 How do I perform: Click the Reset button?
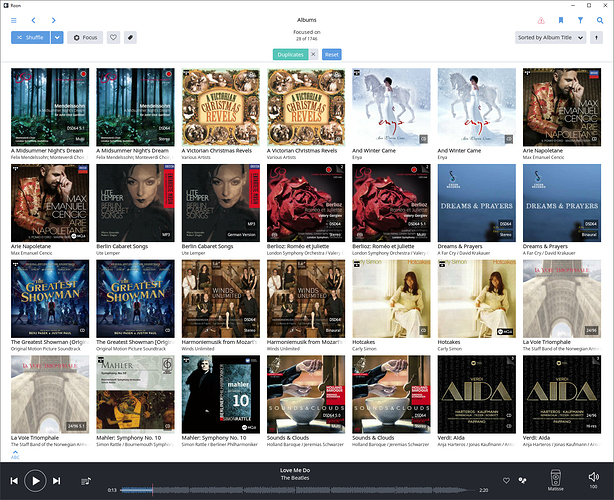pyautogui.click(x=332, y=54)
